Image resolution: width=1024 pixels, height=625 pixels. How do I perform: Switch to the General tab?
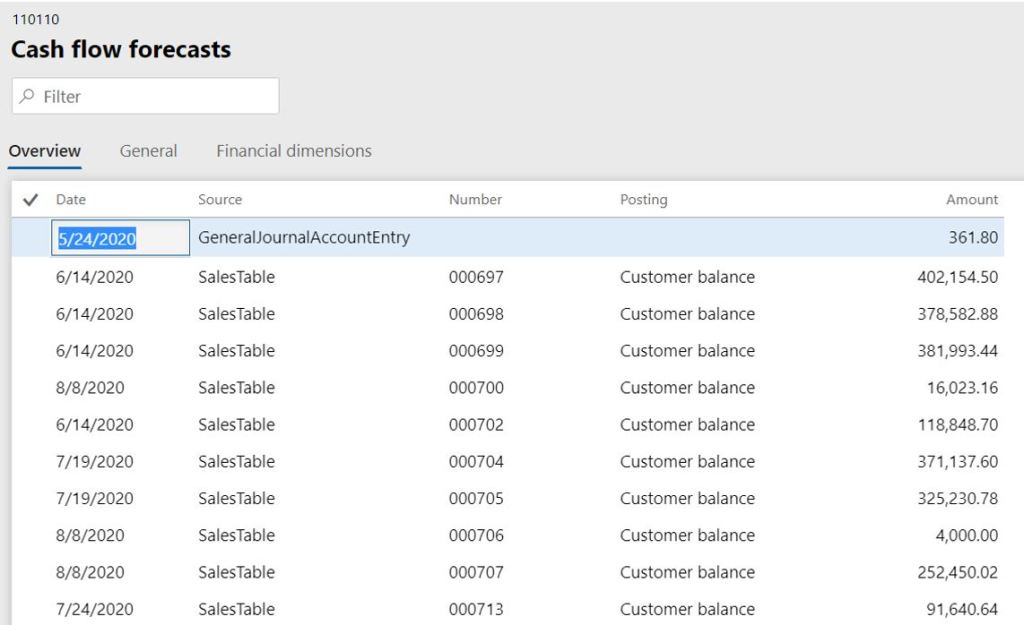click(148, 150)
